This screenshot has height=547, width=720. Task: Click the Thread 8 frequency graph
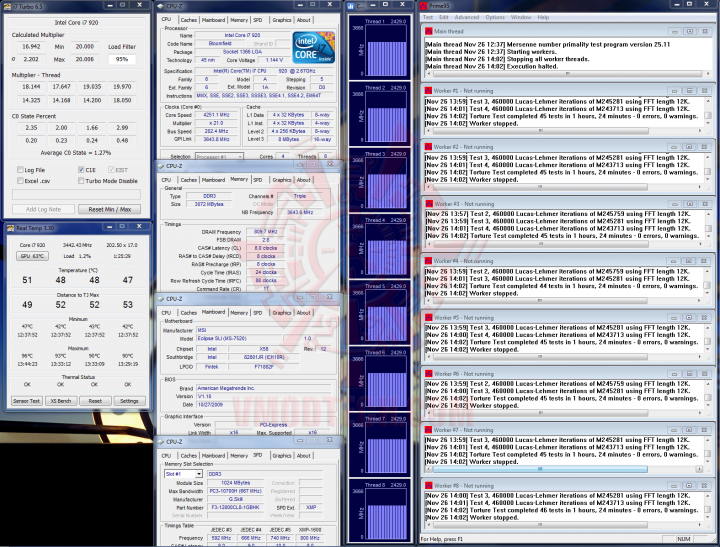coord(386,514)
